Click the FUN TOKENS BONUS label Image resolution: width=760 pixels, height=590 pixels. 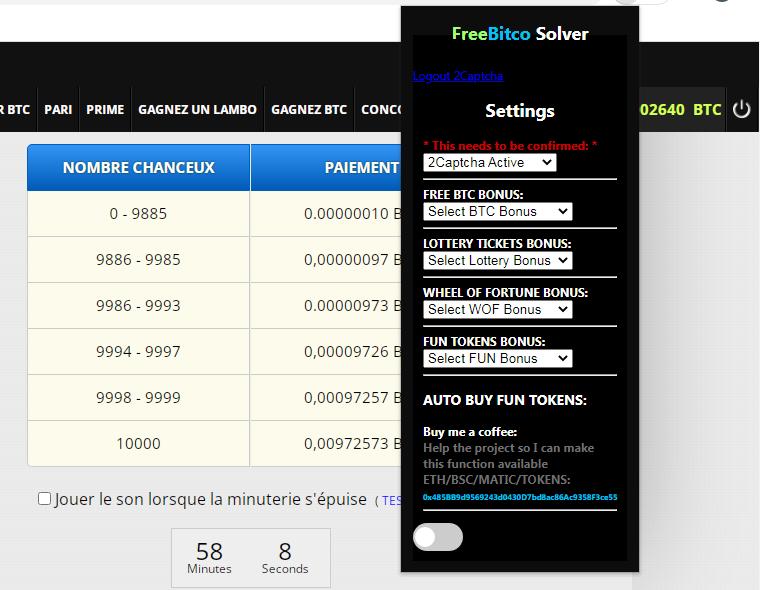tap(484, 341)
